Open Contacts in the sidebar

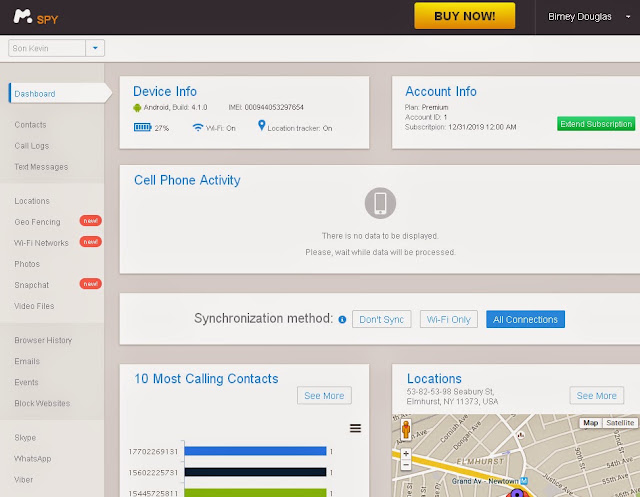30,125
